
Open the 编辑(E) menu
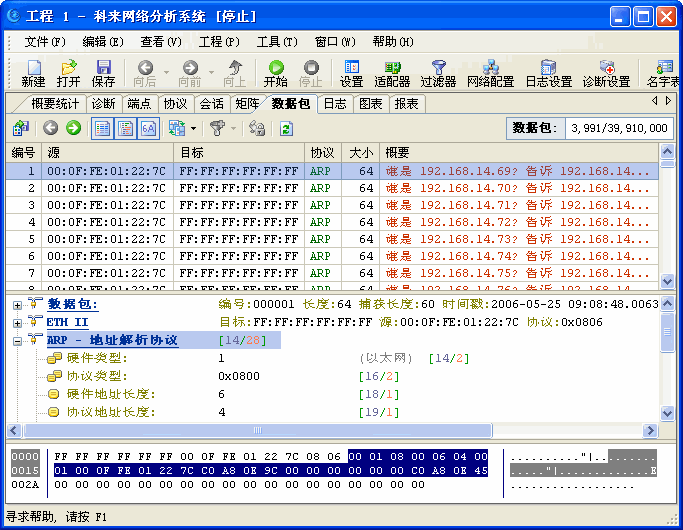coord(103,42)
